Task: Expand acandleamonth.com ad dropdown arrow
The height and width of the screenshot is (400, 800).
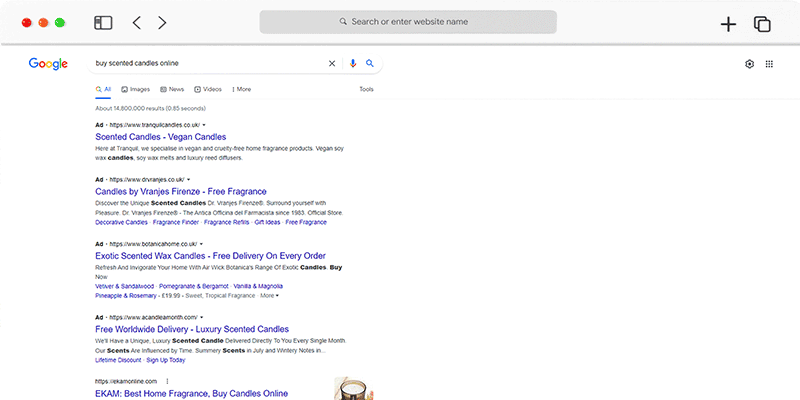Action: click(202, 317)
